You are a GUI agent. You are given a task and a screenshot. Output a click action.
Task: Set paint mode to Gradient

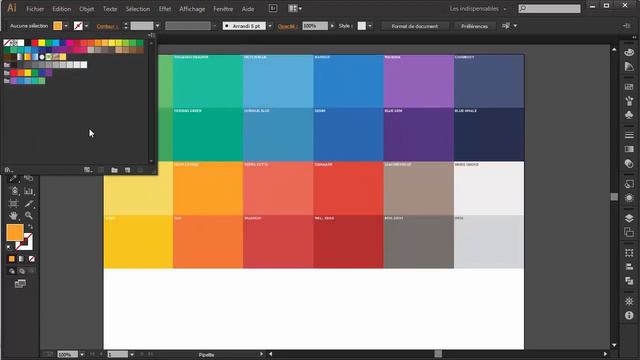tap(21, 259)
